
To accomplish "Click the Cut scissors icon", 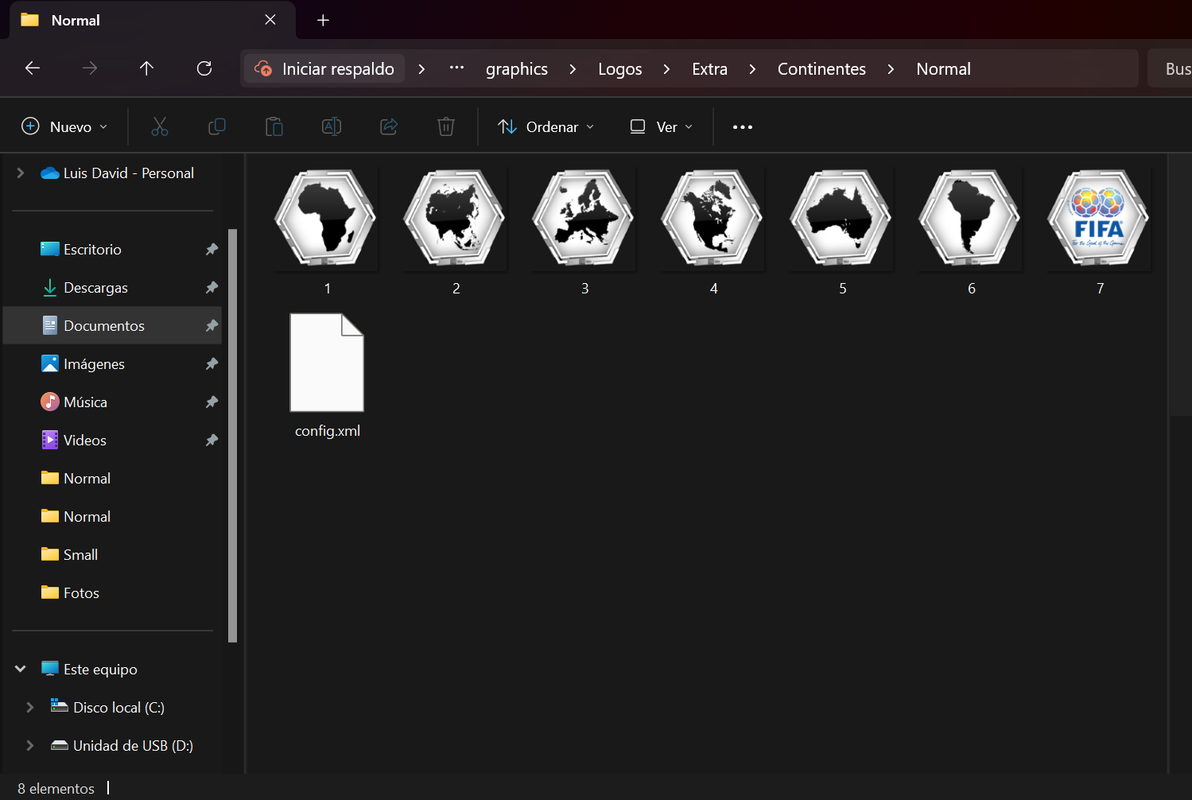I will (x=160, y=126).
